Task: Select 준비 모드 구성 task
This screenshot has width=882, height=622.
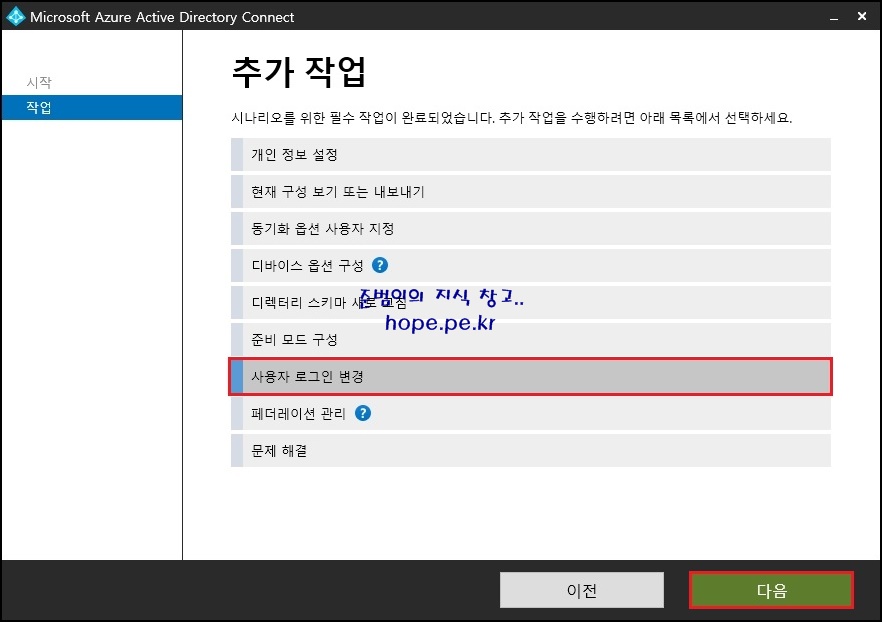Action: click(530, 340)
